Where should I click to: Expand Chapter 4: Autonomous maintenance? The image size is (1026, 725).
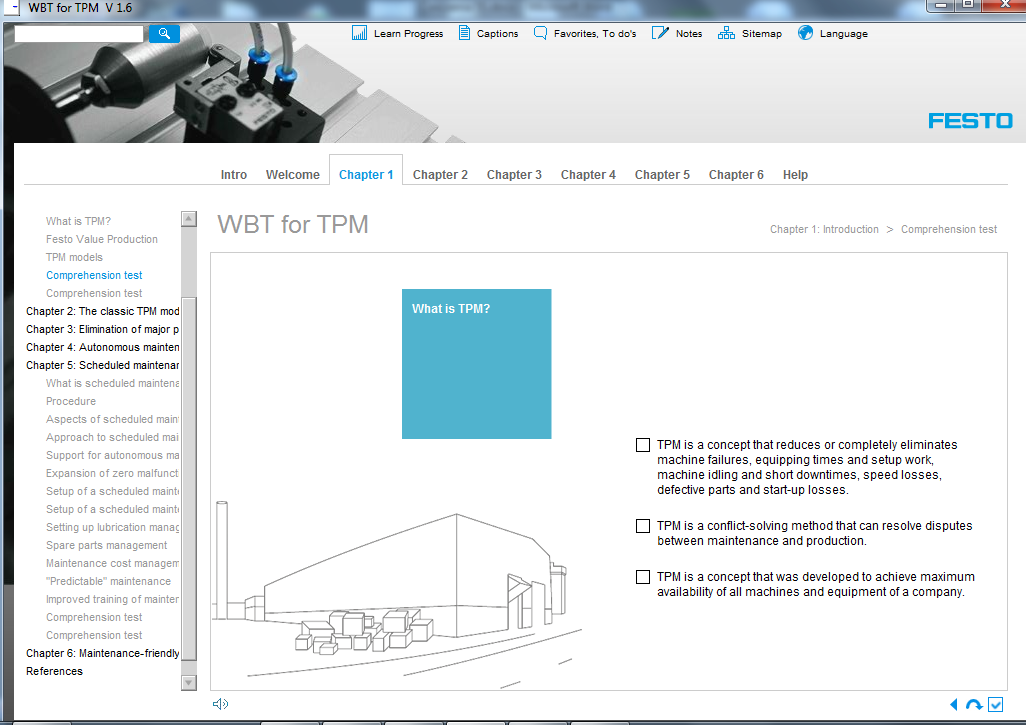coord(102,347)
